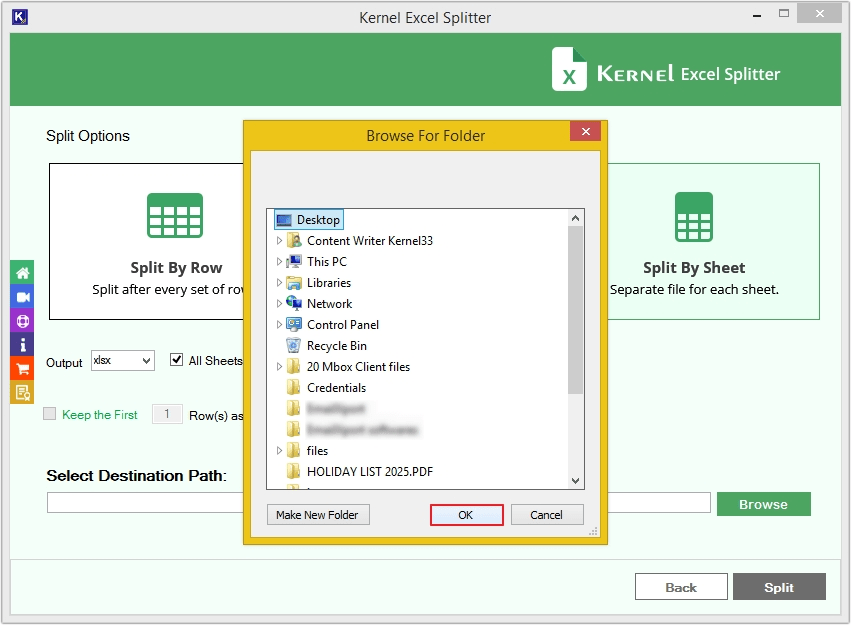Select Desktop in the folder tree
Image resolution: width=852 pixels, height=626 pixels.
[318, 220]
